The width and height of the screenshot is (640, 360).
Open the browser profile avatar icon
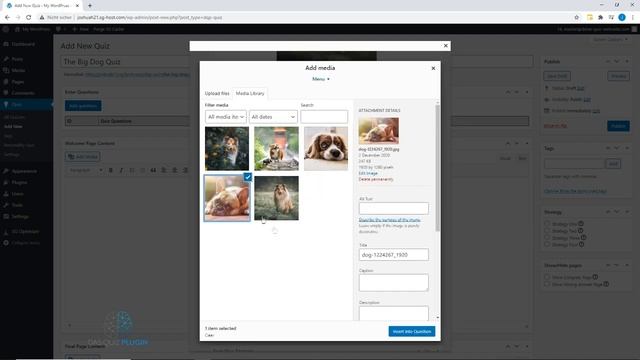[622, 18]
